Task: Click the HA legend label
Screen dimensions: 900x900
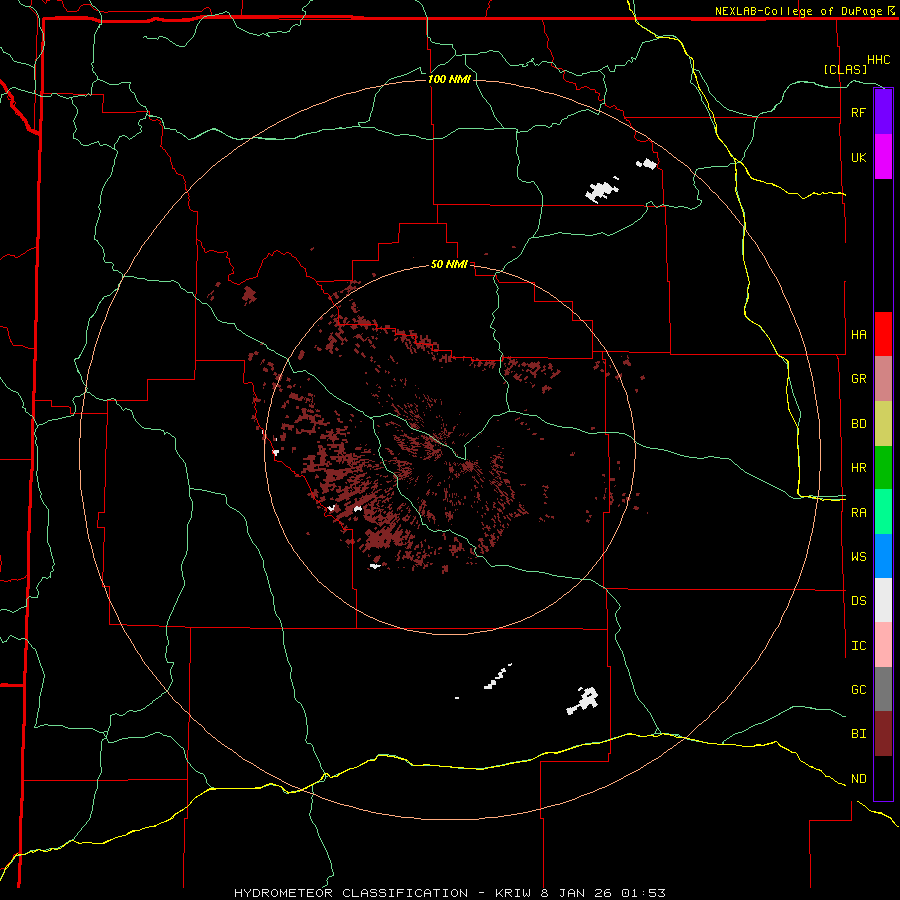Action: tap(858, 335)
